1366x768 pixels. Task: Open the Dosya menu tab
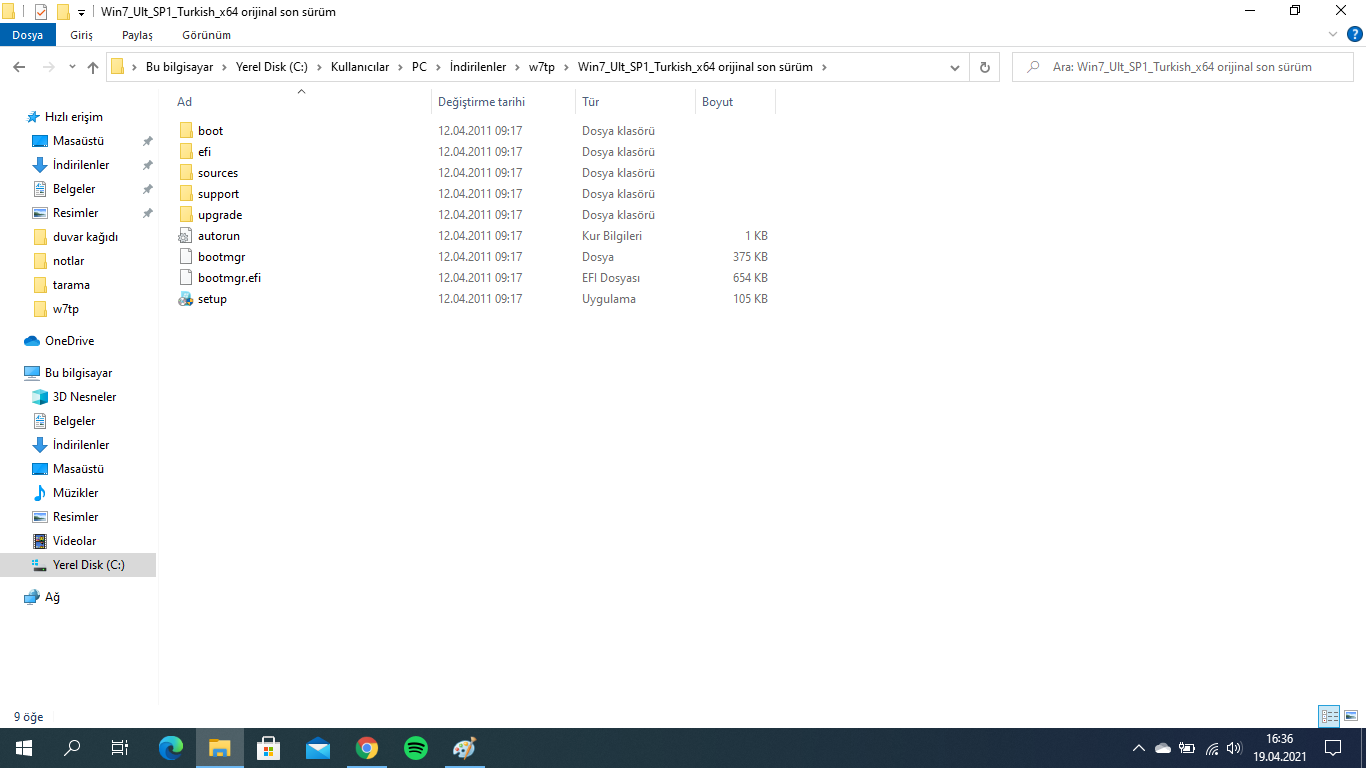tap(28, 35)
